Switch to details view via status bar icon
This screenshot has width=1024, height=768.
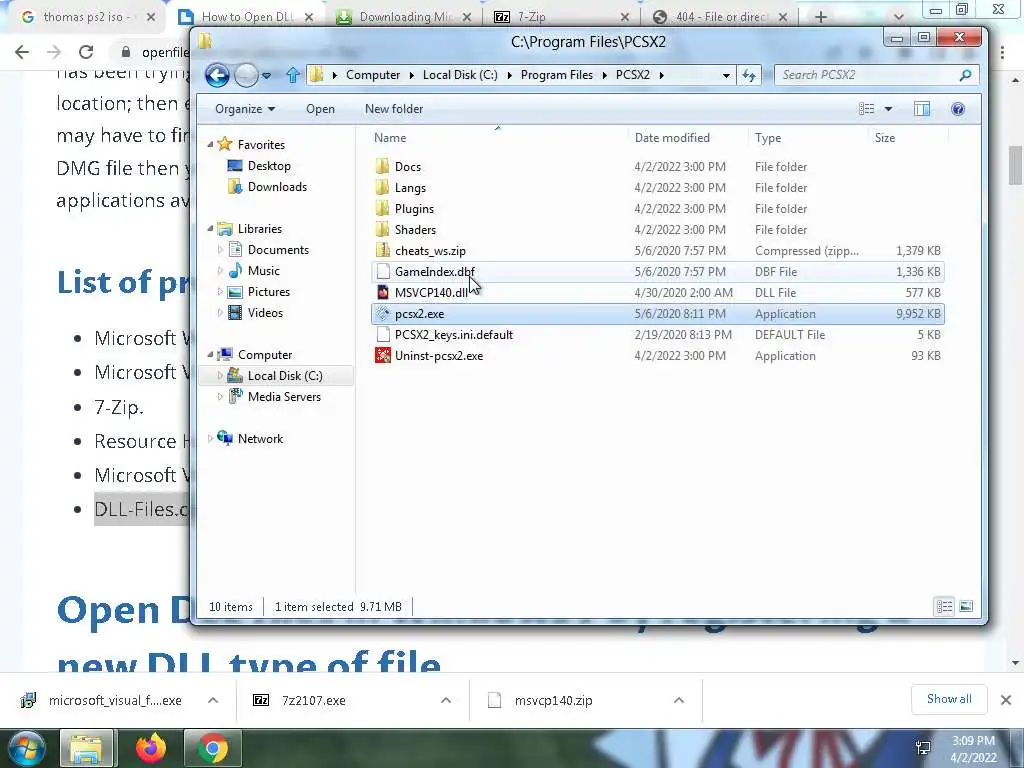(x=944, y=607)
